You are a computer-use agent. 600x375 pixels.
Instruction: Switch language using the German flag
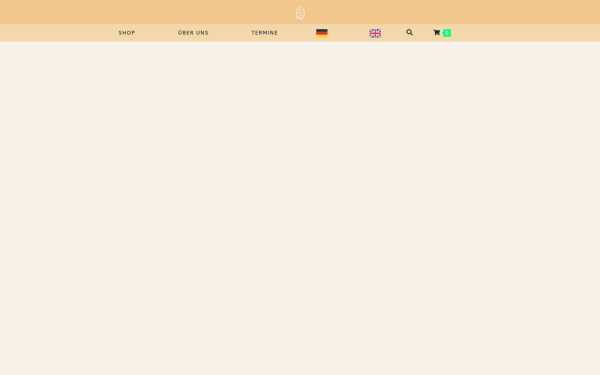tap(321, 33)
